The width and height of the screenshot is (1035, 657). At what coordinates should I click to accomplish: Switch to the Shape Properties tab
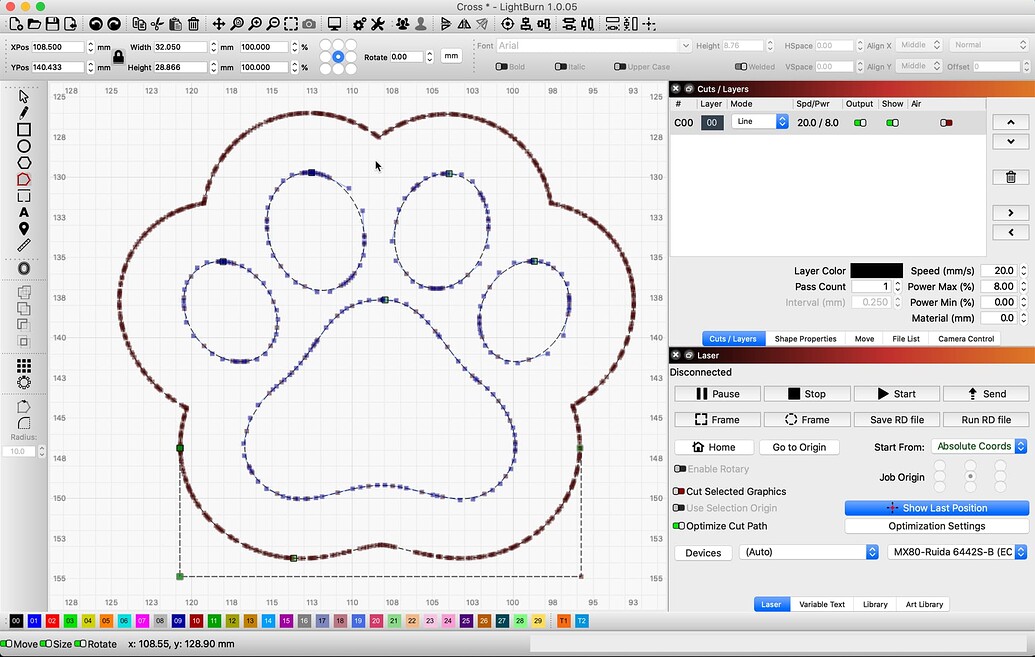pyautogui.click(x=805, y=338)
